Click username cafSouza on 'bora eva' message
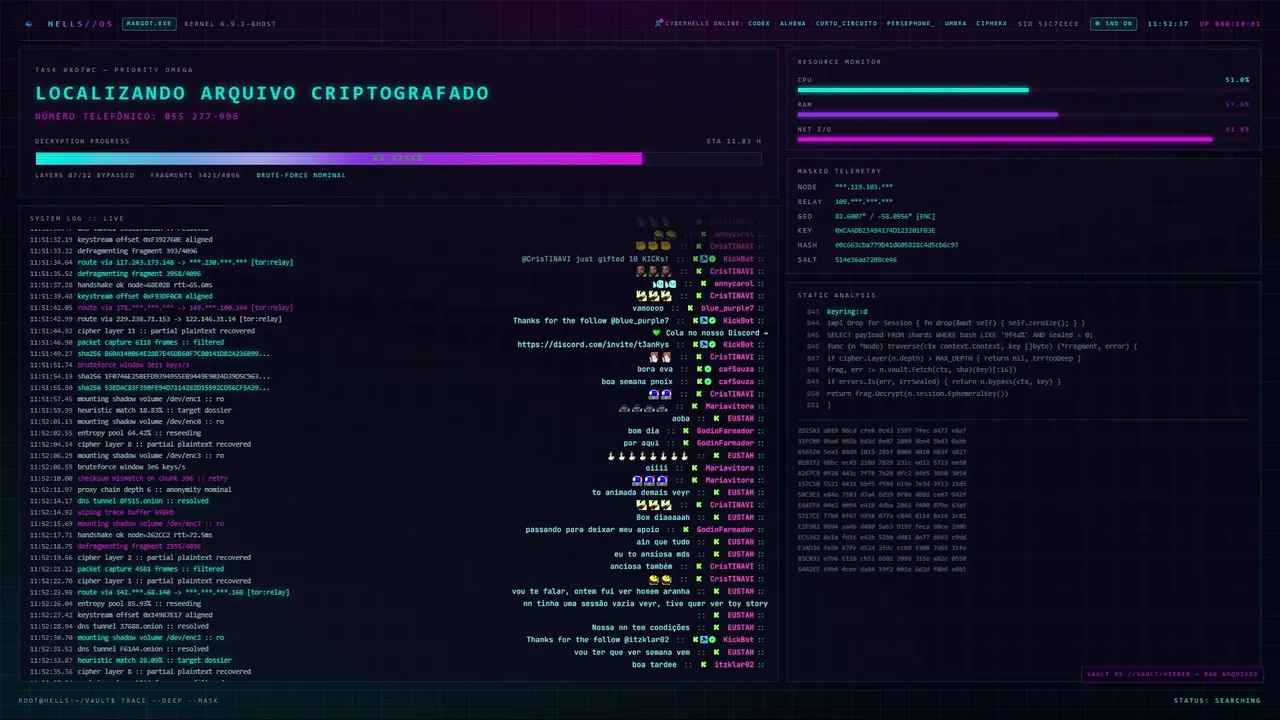The width and height of the screenshot is (1280, 720). [737, 369]
